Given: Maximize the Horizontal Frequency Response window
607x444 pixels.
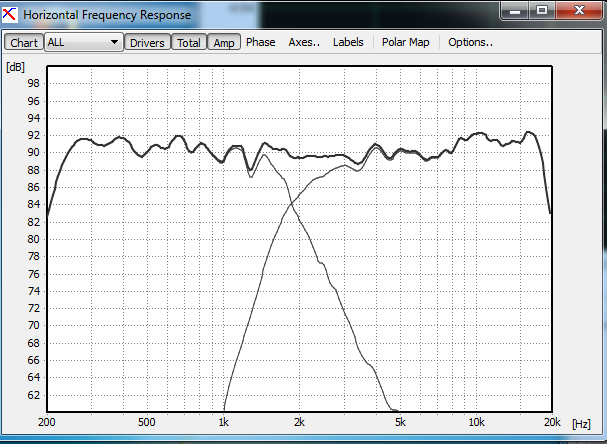Looking at the screenshot, I should click(x=541, y=12).
